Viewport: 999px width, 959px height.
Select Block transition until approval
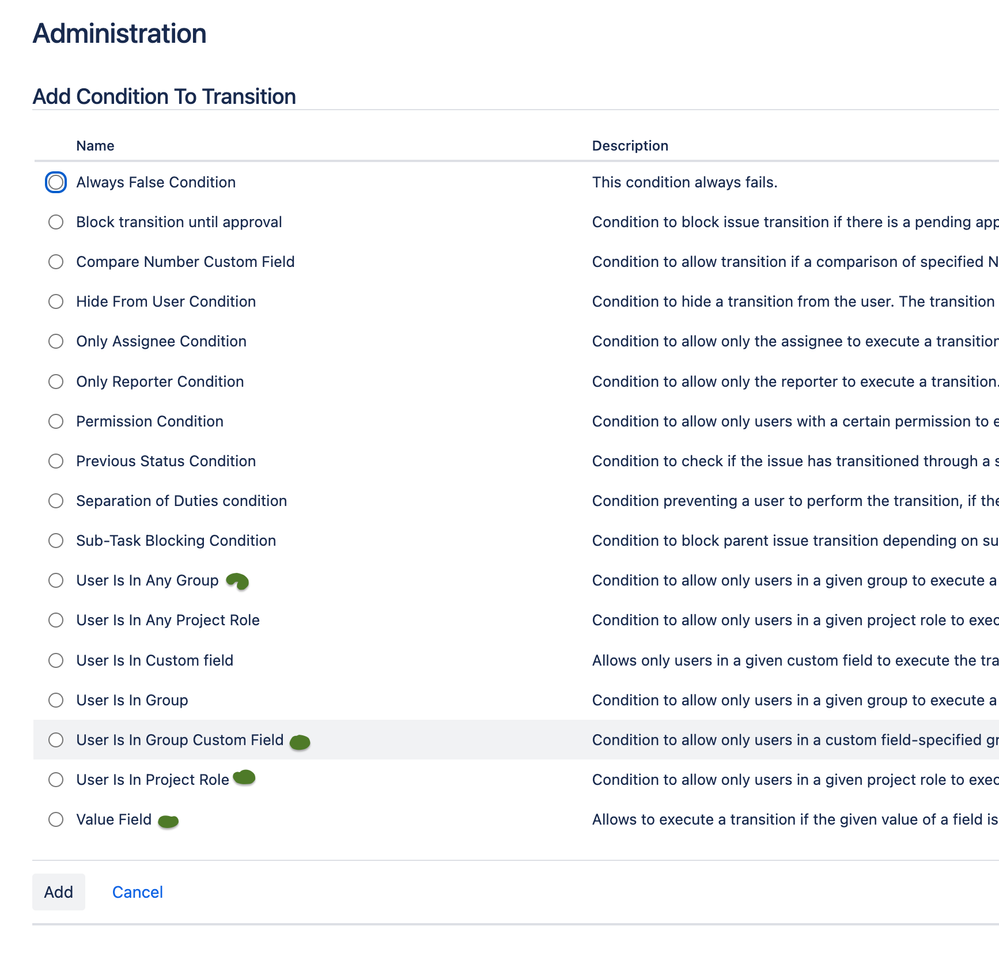coord(56,222)
